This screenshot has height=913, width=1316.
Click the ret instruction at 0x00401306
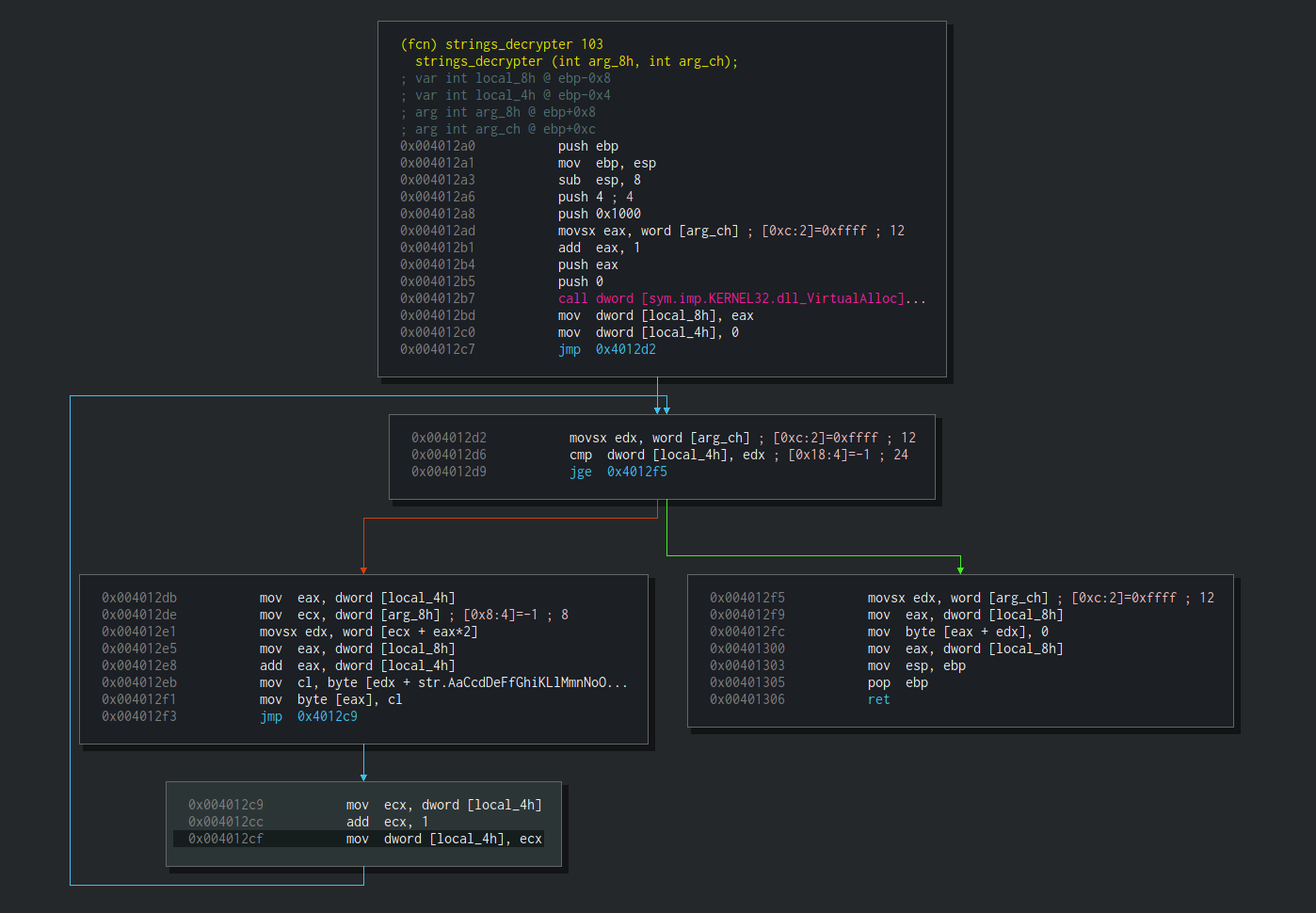pyautogui.click(x=878, y=699)
